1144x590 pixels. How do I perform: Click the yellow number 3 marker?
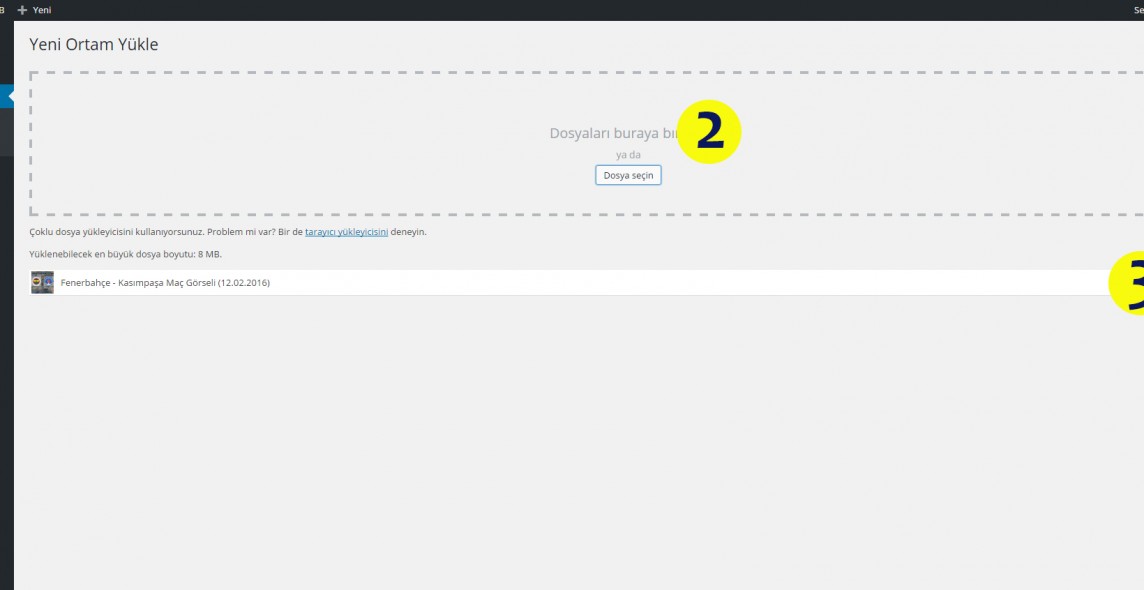pos(1130,282)
